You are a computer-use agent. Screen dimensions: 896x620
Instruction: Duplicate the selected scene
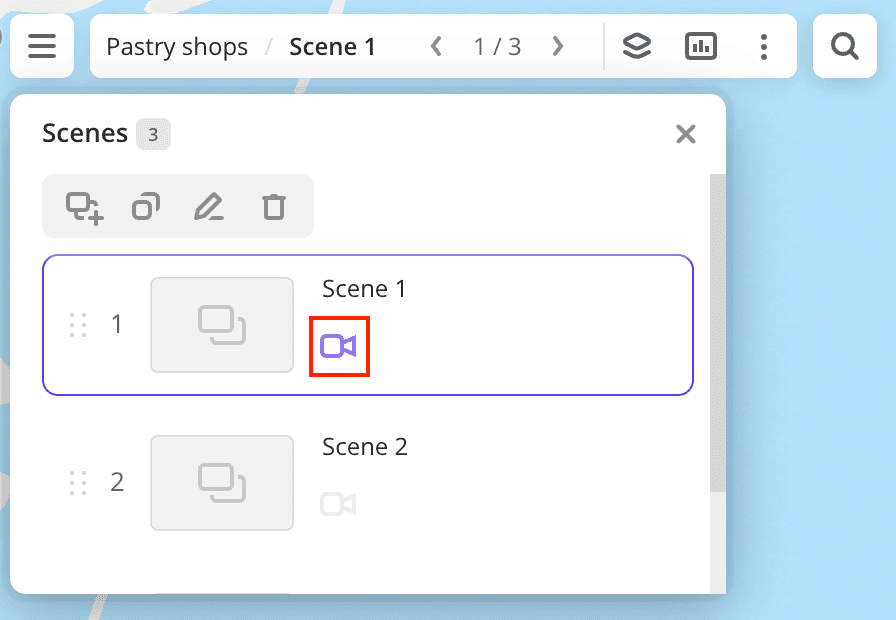146,207
